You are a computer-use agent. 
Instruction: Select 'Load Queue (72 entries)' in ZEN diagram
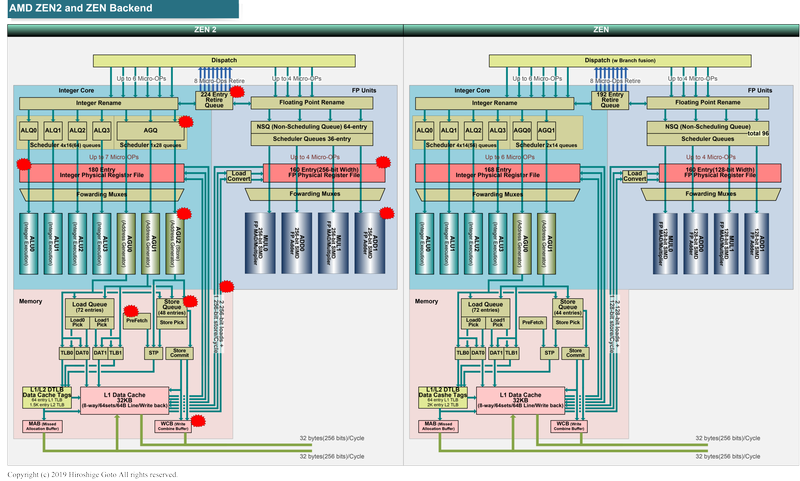click(x=486, y=308)
